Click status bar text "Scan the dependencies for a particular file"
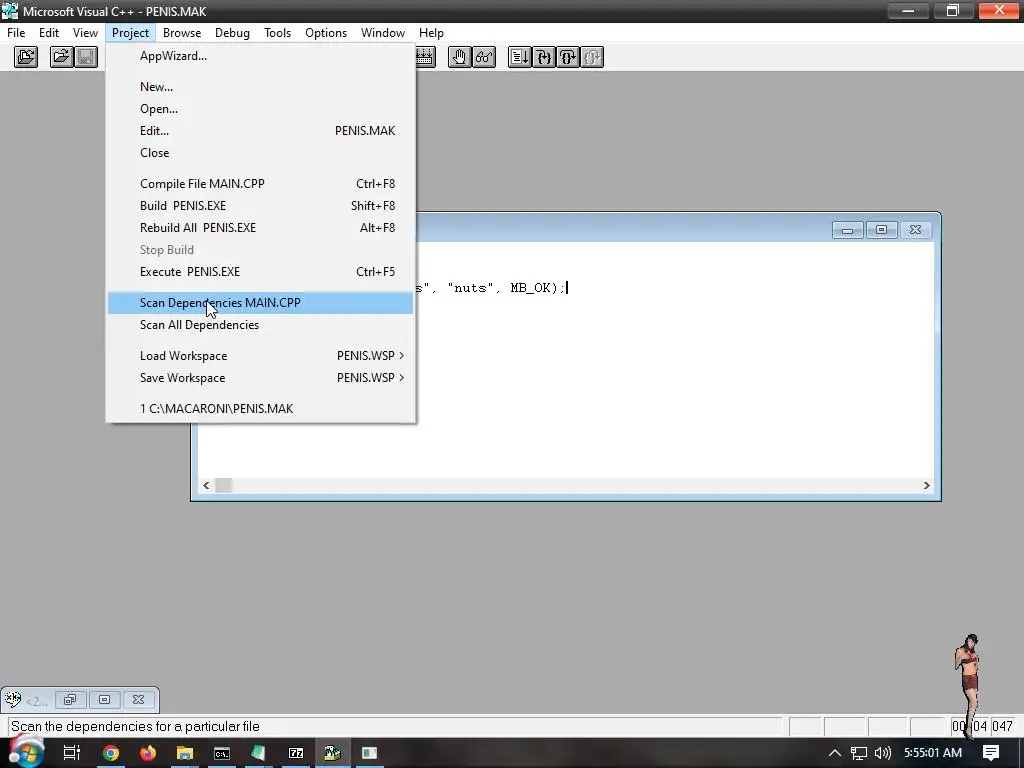The image size is (1024, 768). coord(135,727)
